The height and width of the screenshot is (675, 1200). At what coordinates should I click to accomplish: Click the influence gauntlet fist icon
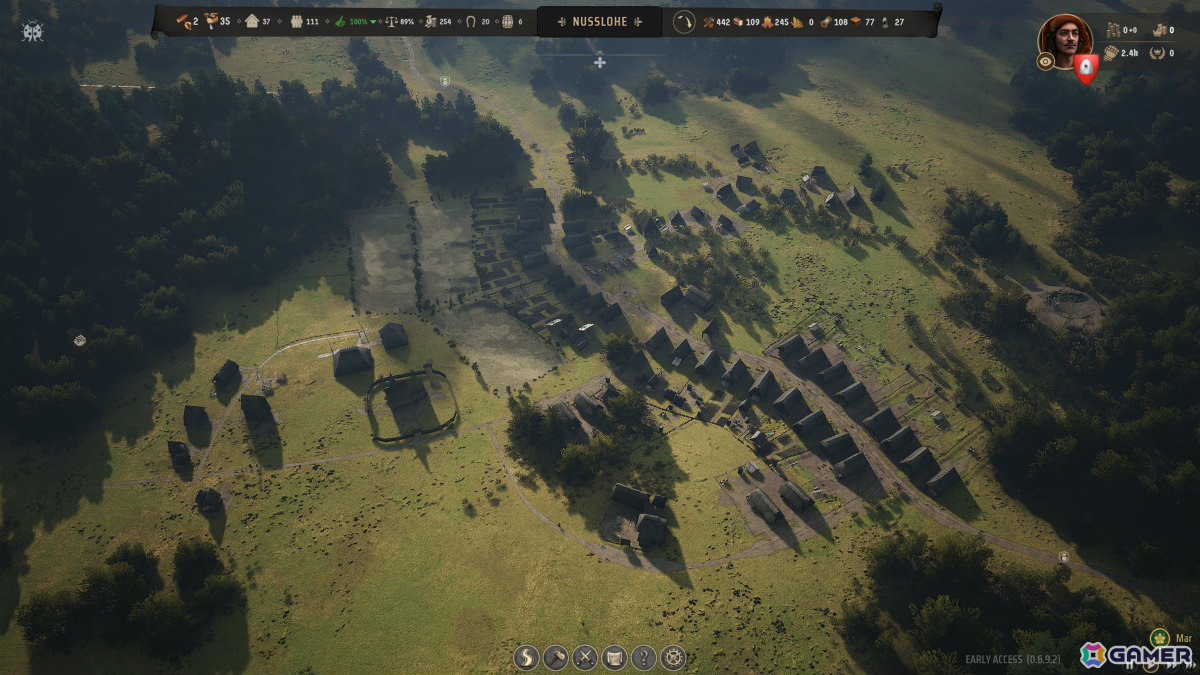point(1111,53)
